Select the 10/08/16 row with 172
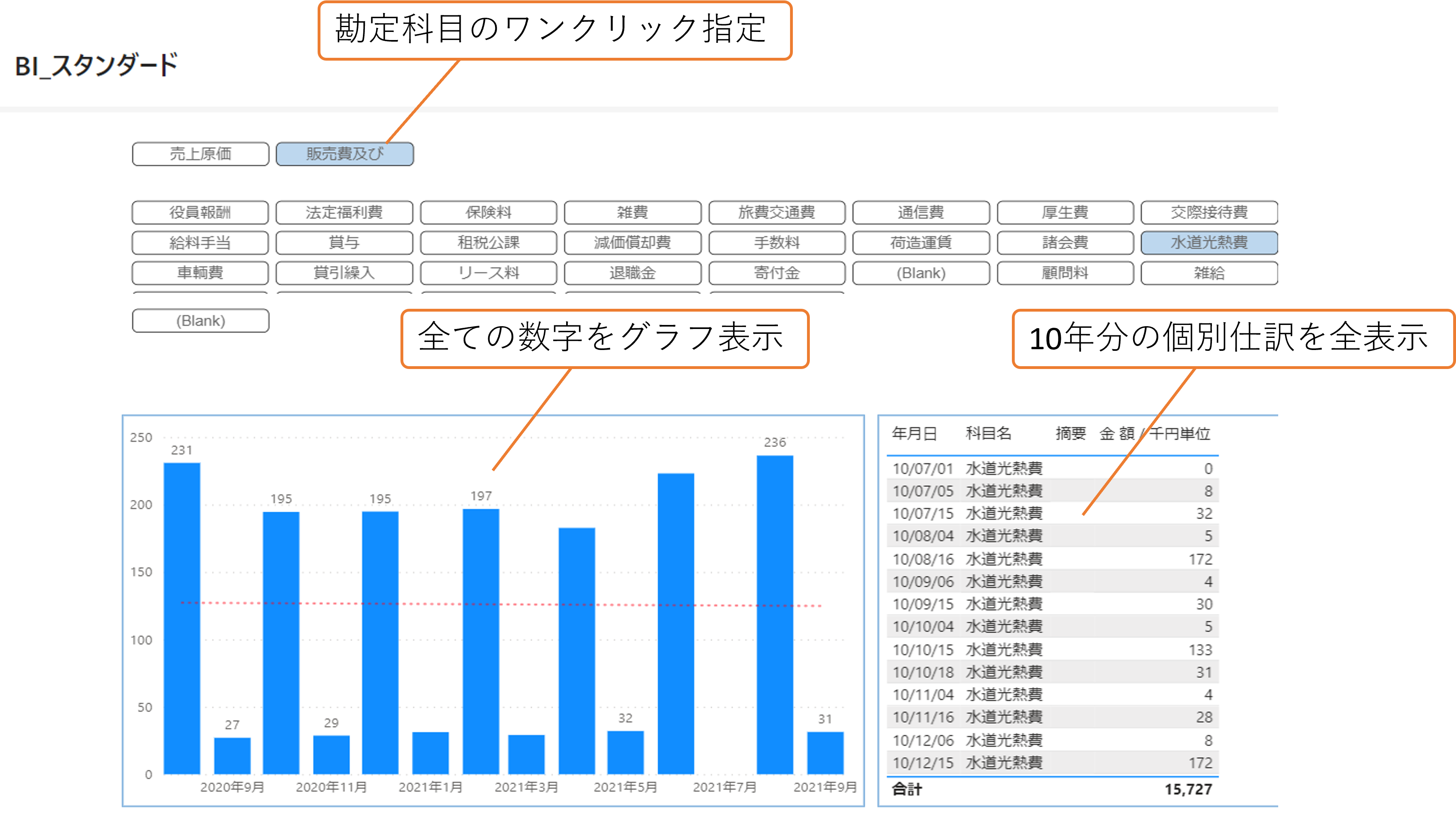This screenshot has width=1456, height=814. (x=1052, y=559)
